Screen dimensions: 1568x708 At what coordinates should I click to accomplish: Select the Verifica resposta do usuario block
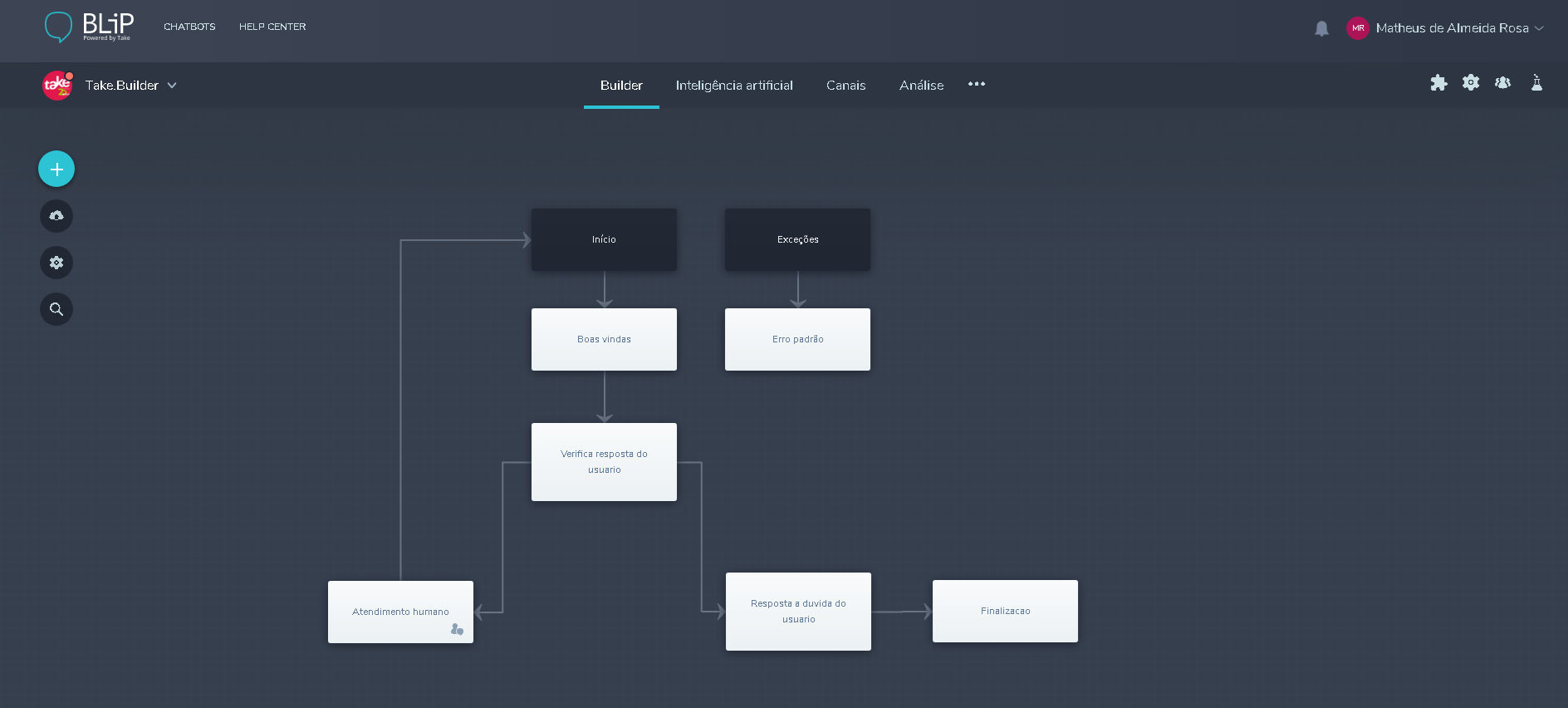pyautogui.click(x=604, y=462)
